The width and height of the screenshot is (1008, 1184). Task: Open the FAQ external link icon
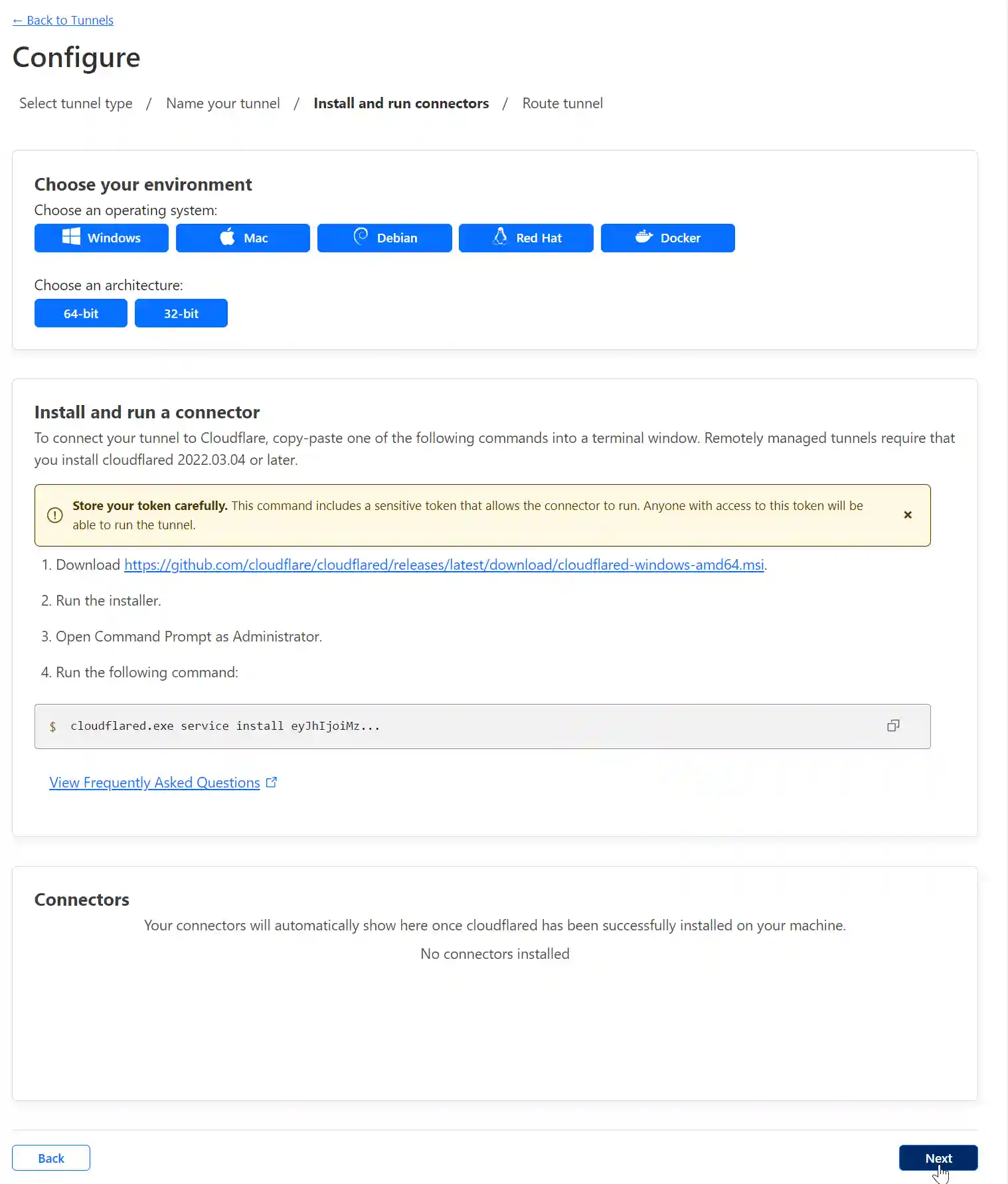pos(272,782)
